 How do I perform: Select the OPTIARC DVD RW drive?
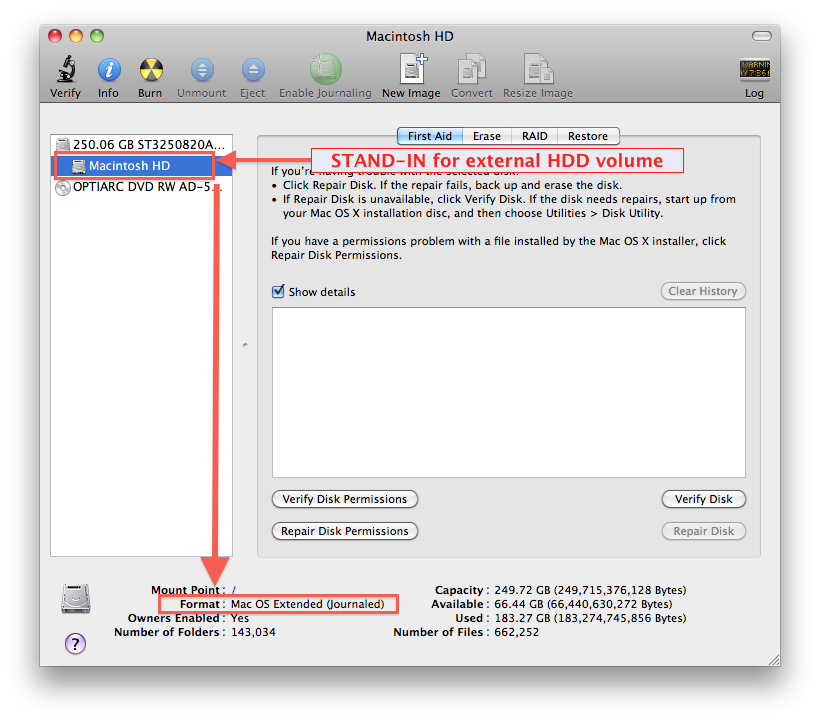point(141,187)
